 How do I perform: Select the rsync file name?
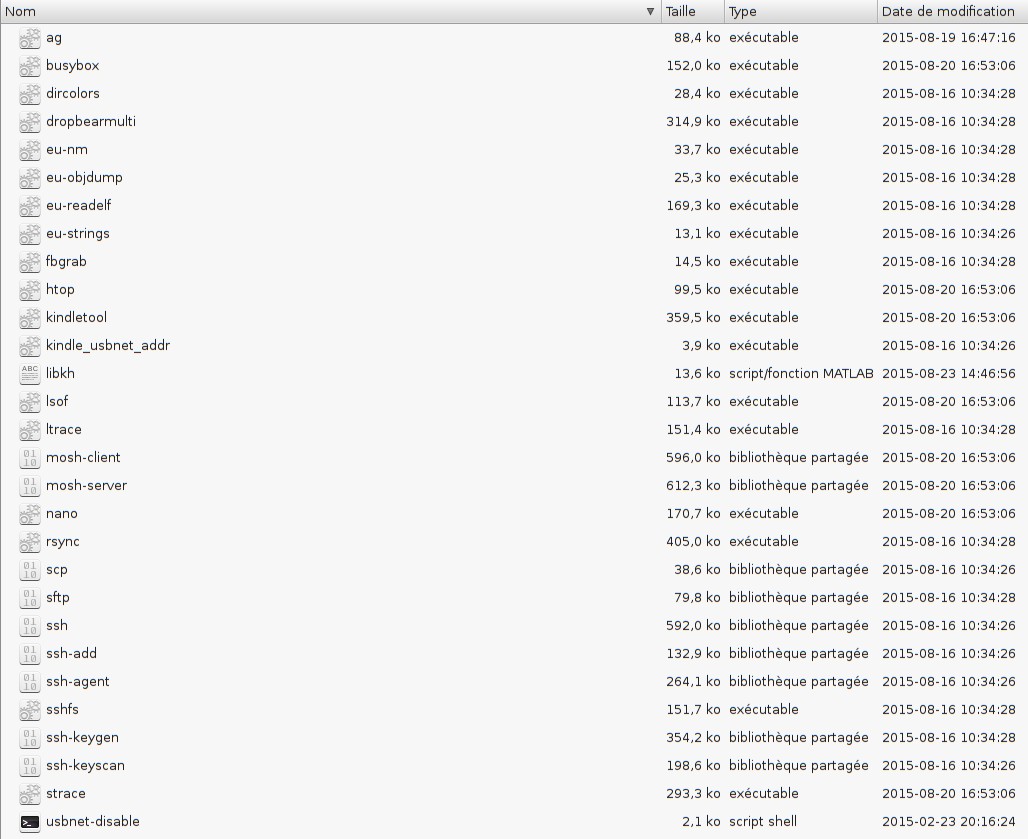(x=63, y=542)
